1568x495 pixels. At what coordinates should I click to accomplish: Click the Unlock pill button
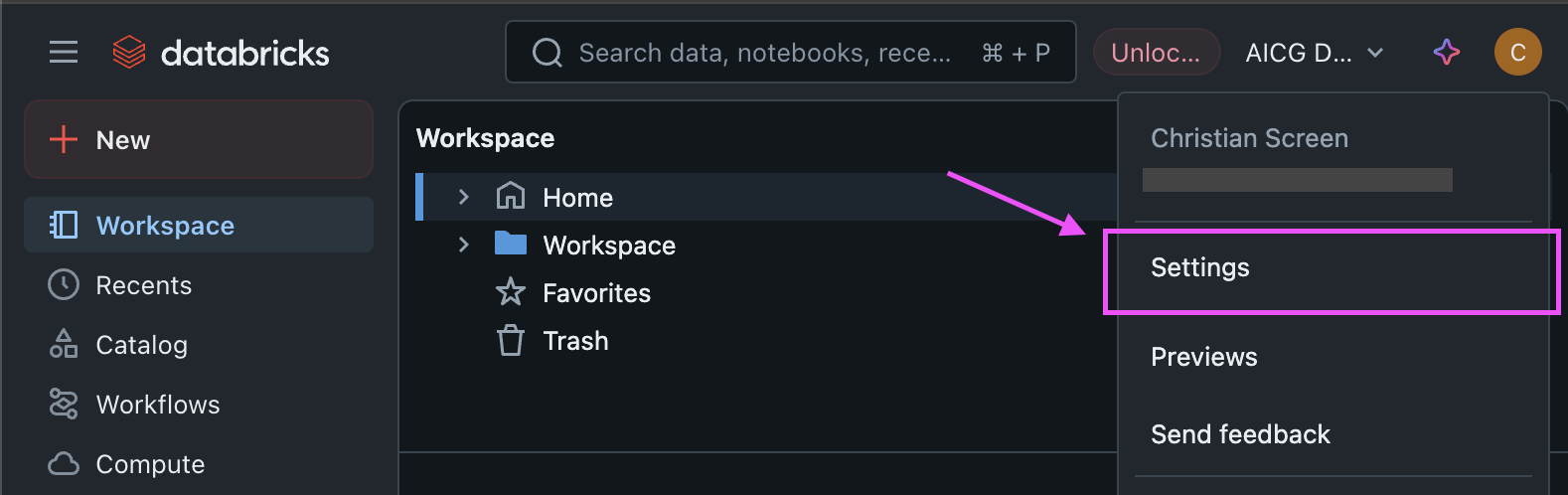pyautogui.click(x=1156, y=53)
